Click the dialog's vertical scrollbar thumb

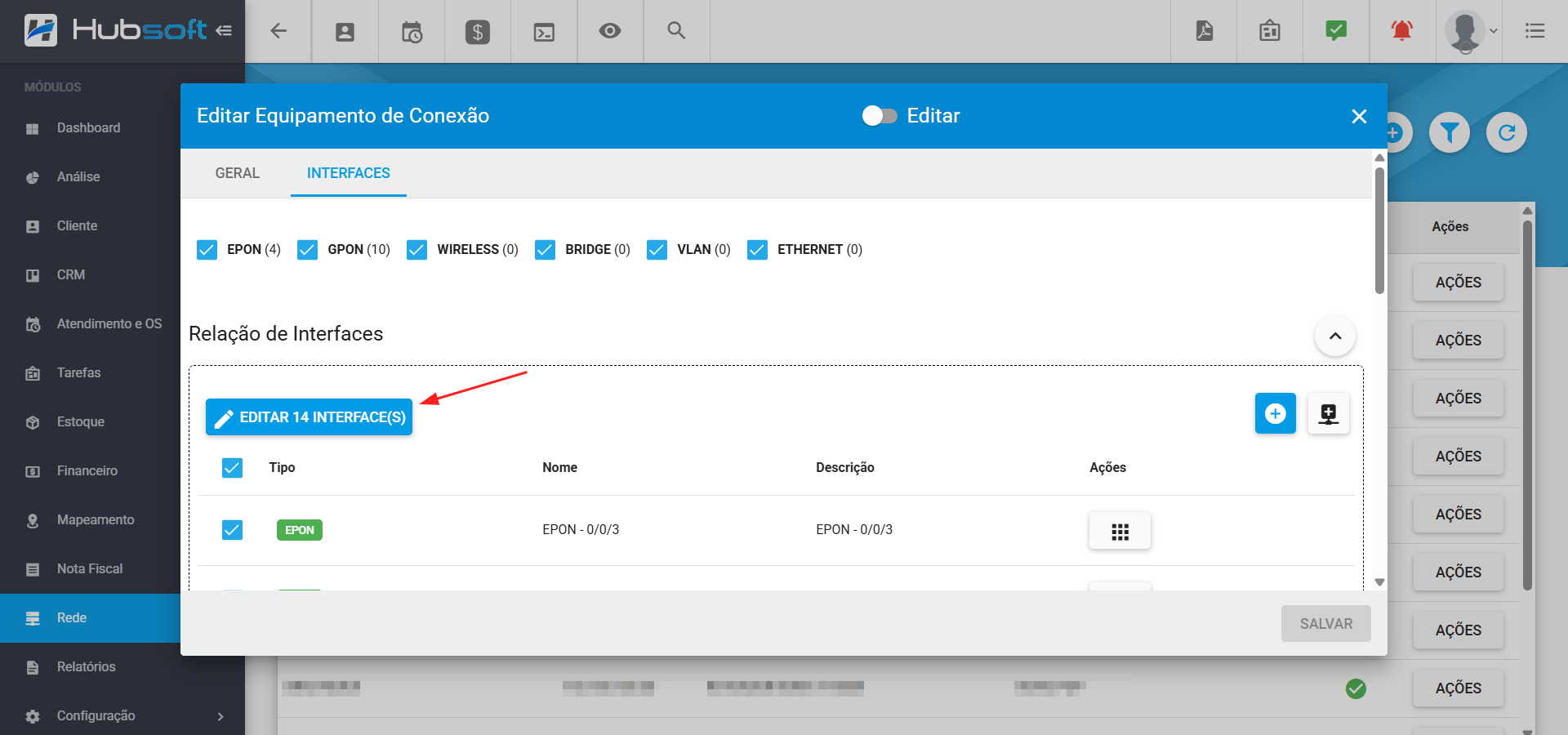click(x=1379, y=230)
